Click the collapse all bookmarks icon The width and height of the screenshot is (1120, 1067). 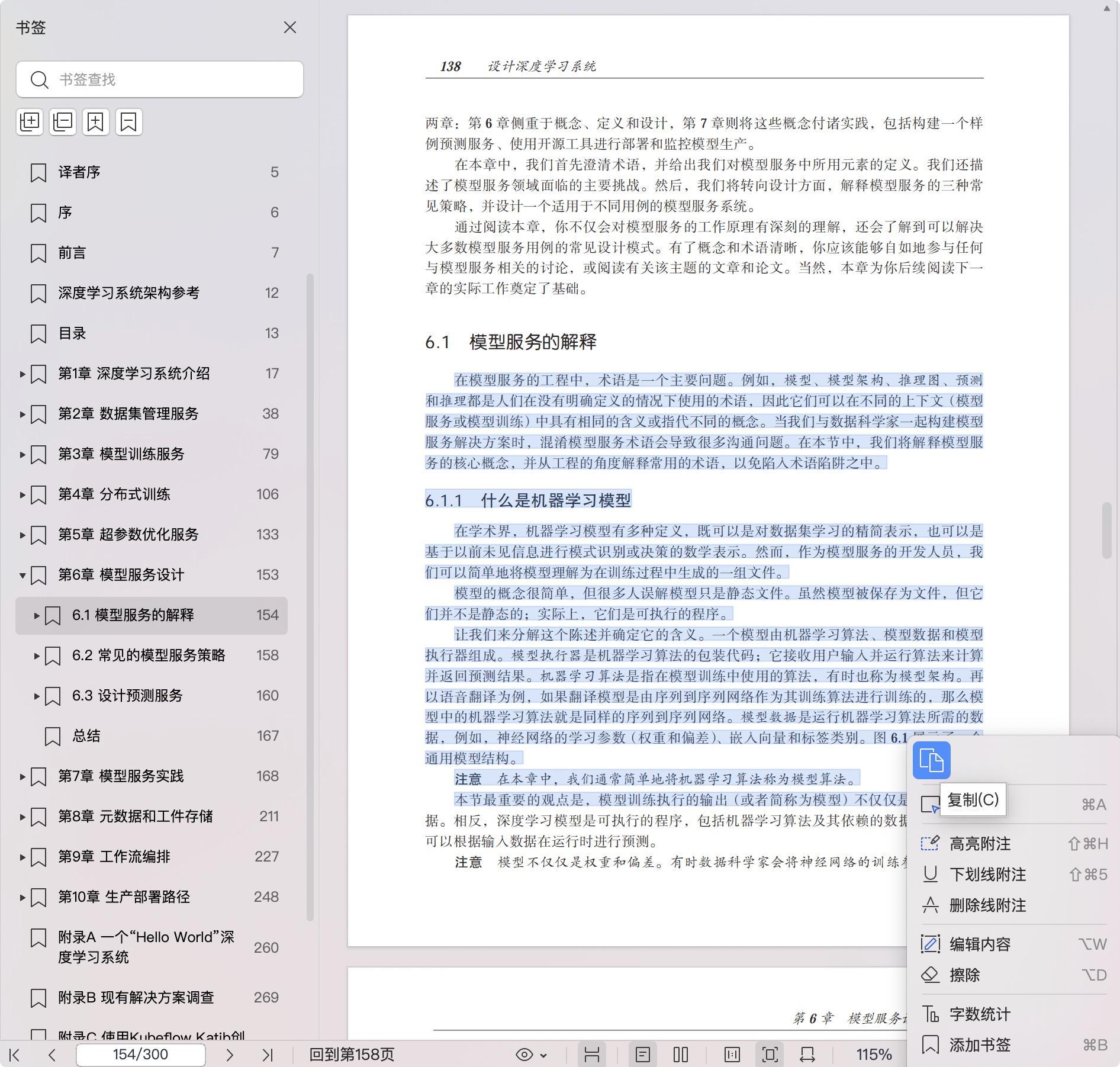click(63, 122)
